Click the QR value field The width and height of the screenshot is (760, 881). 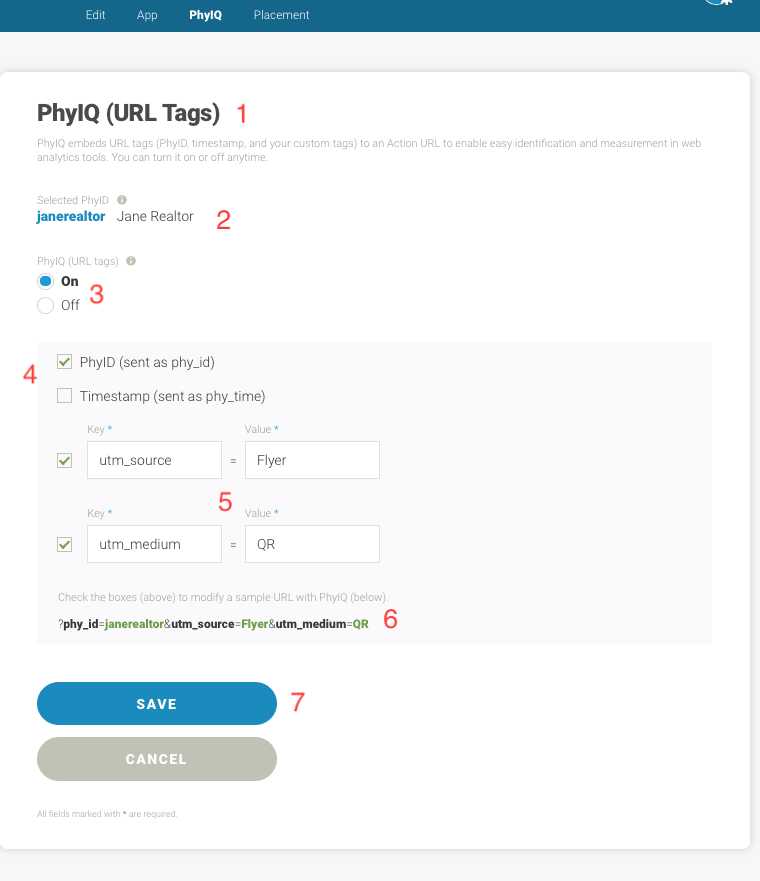click(312, 545)
